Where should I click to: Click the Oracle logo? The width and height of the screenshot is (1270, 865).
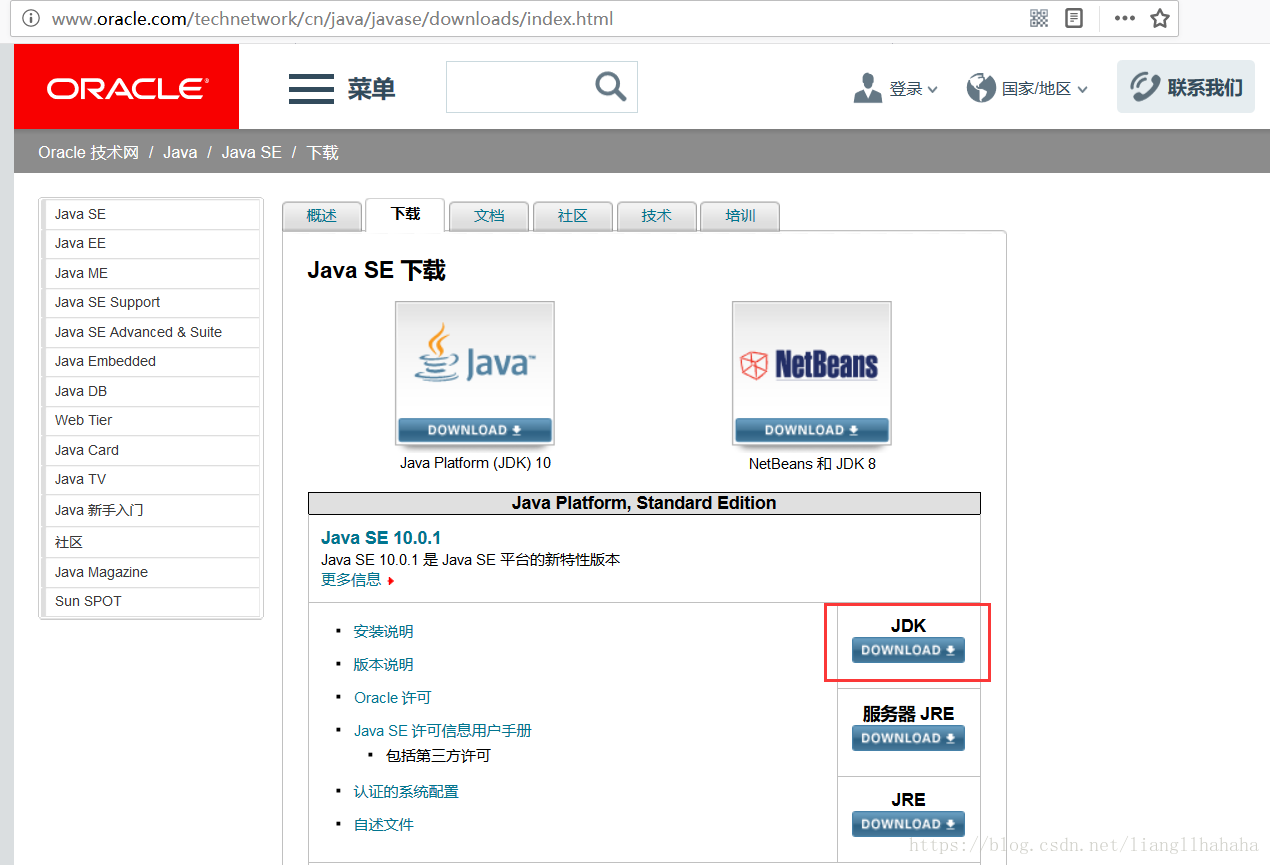(x=126, y=87)
